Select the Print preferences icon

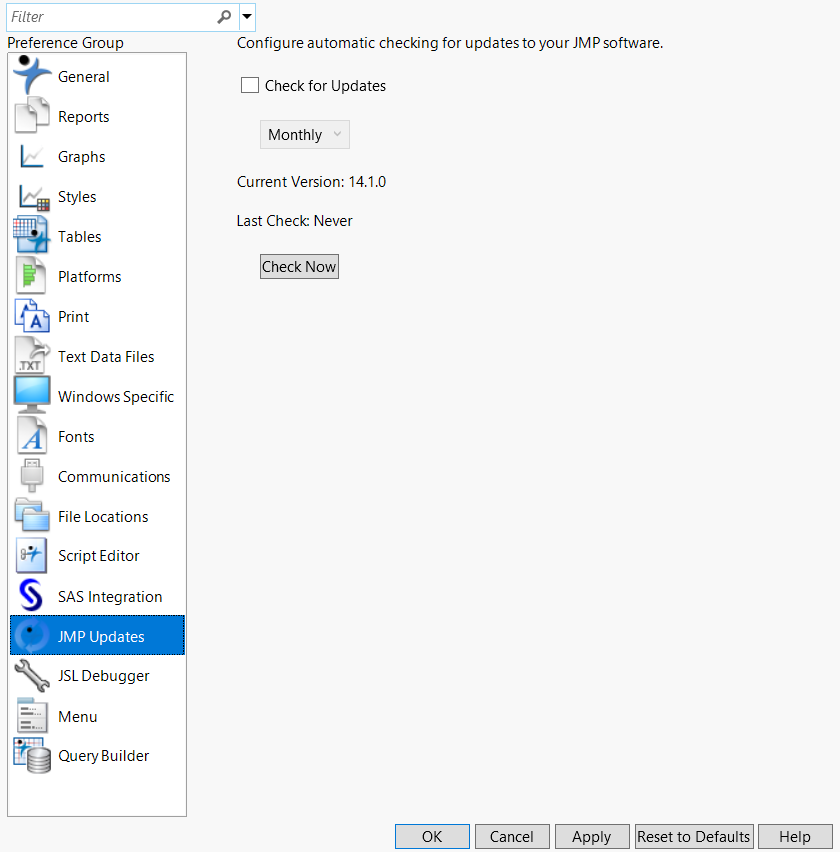point(32,316)
